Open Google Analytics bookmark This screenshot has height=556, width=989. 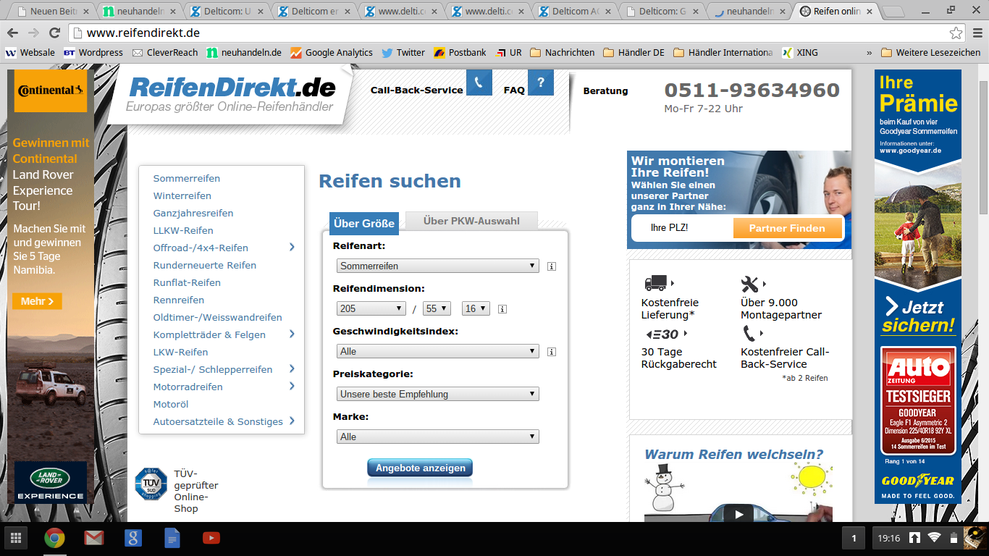click(x=331, y=53)
